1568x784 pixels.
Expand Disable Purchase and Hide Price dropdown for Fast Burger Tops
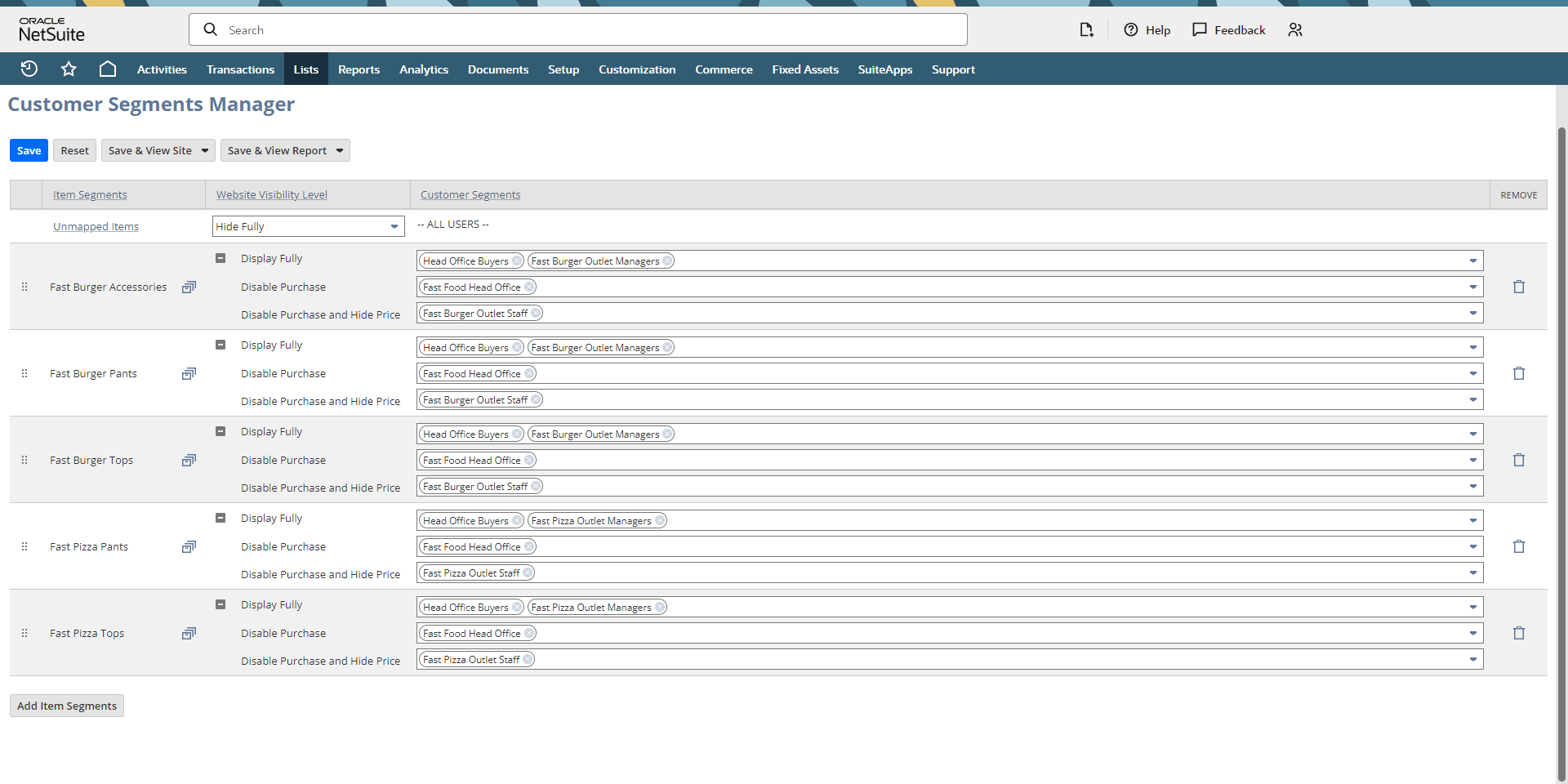[x=1473, y=487]
